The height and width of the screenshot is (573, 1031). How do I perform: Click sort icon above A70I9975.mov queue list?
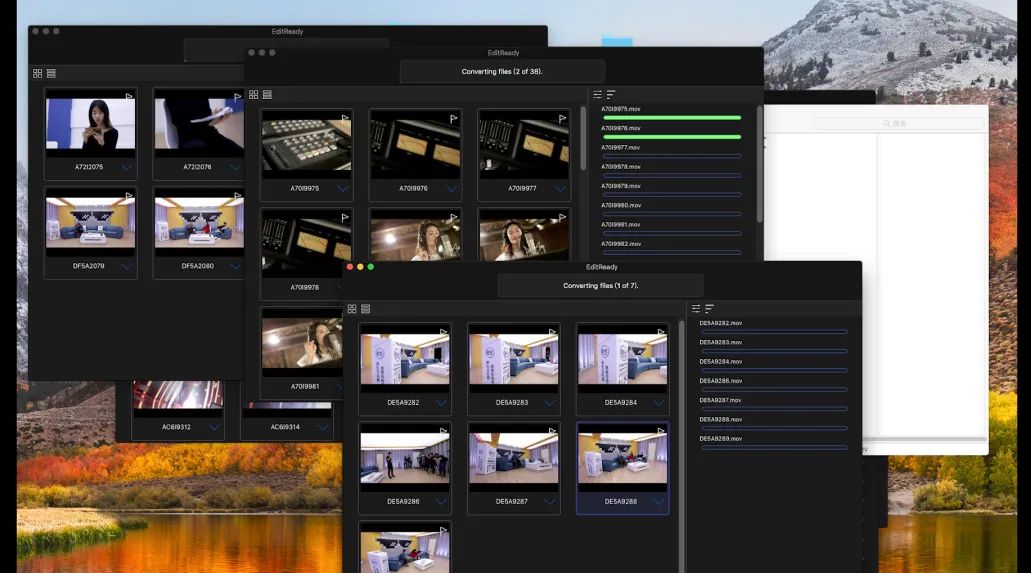click(611, 95)
